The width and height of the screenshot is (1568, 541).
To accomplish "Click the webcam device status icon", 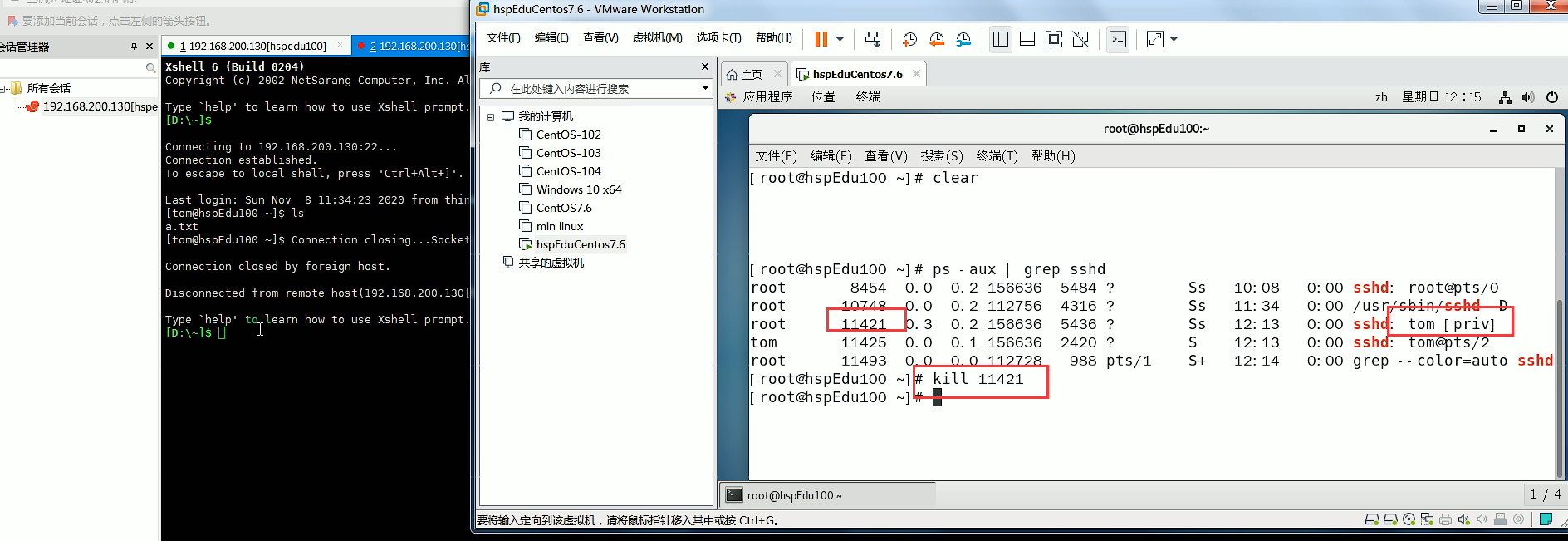I will 1518,519.
